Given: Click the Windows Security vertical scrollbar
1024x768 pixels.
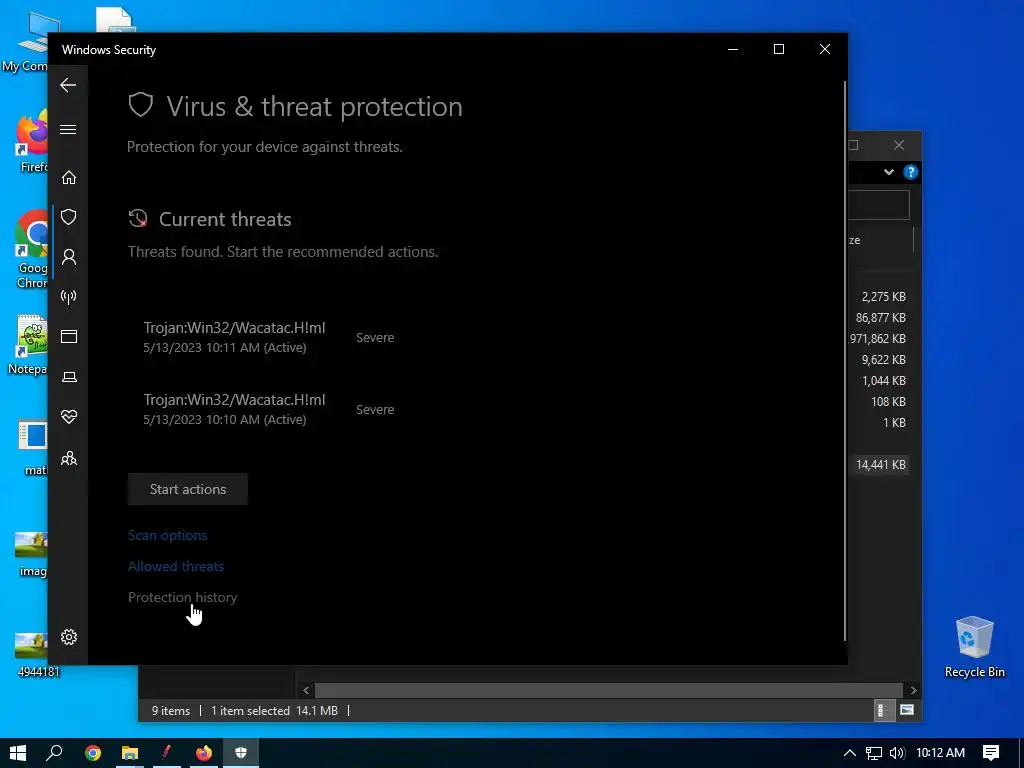Looking at the screenshot, I should tap(845, 361).
